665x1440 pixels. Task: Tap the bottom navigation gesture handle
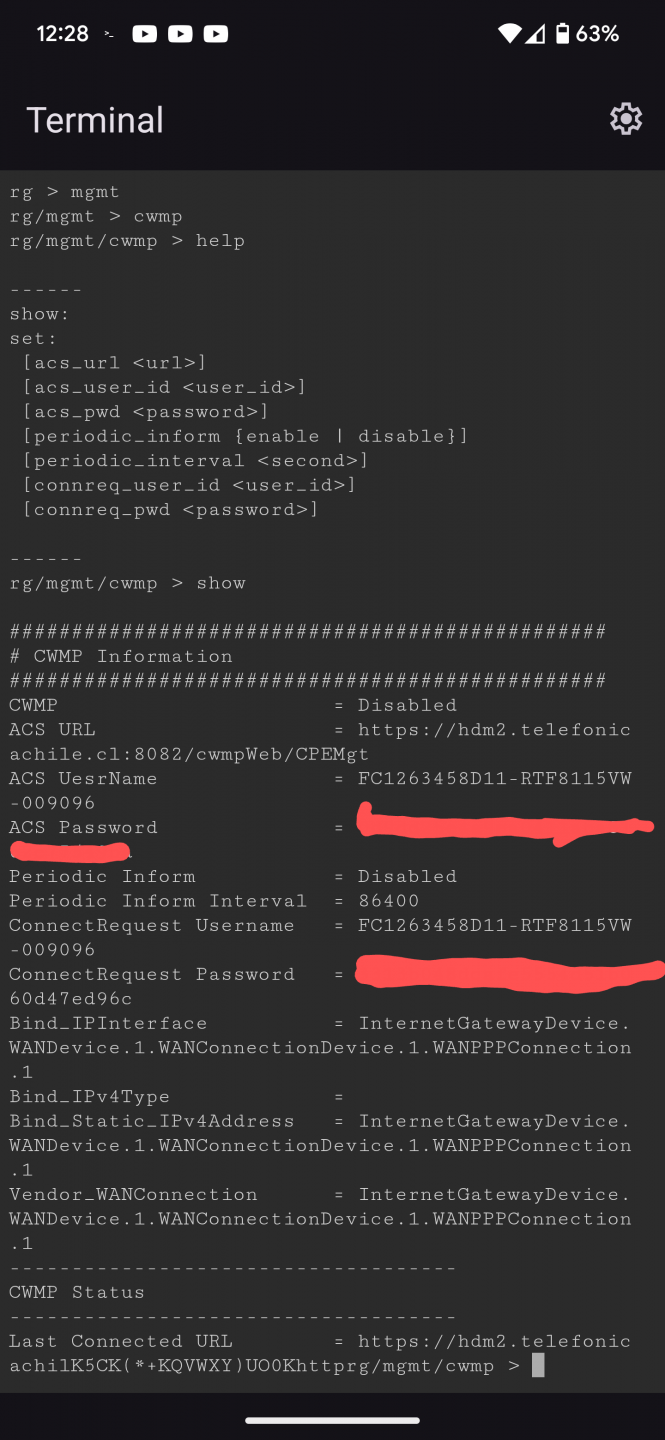click(x=332, y=1420)
